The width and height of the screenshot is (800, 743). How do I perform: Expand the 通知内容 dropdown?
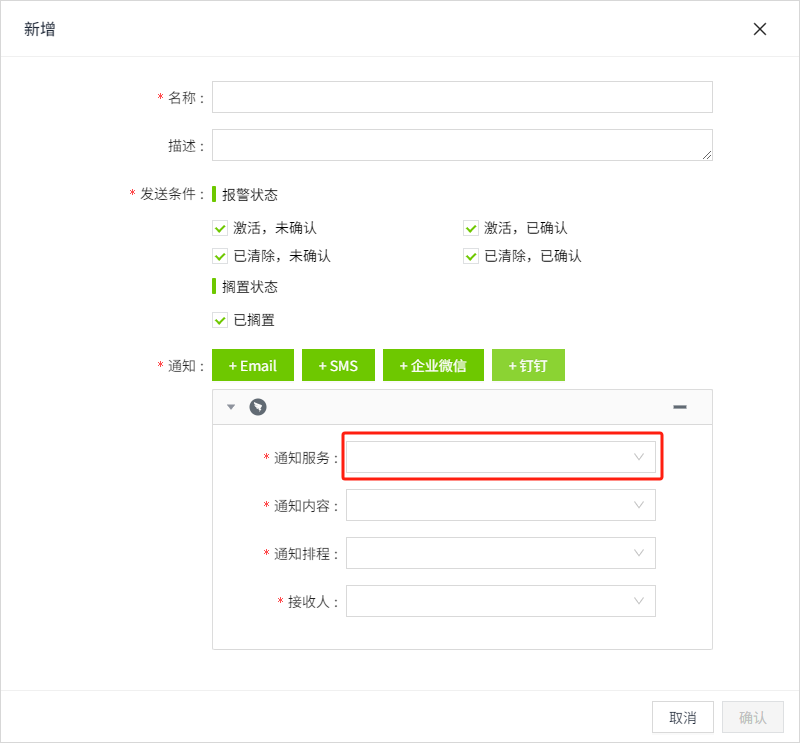(500, 505)
